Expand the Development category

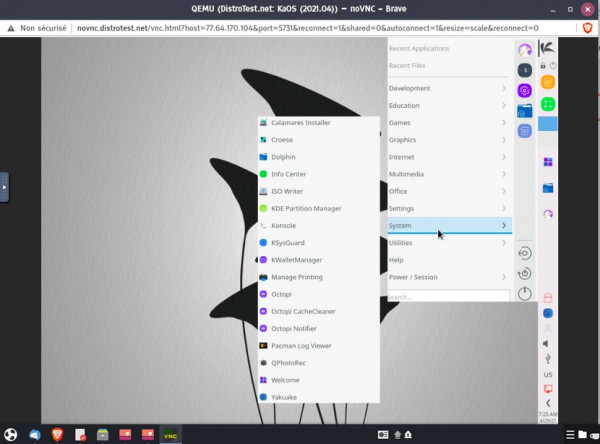(x=447, y=88)
